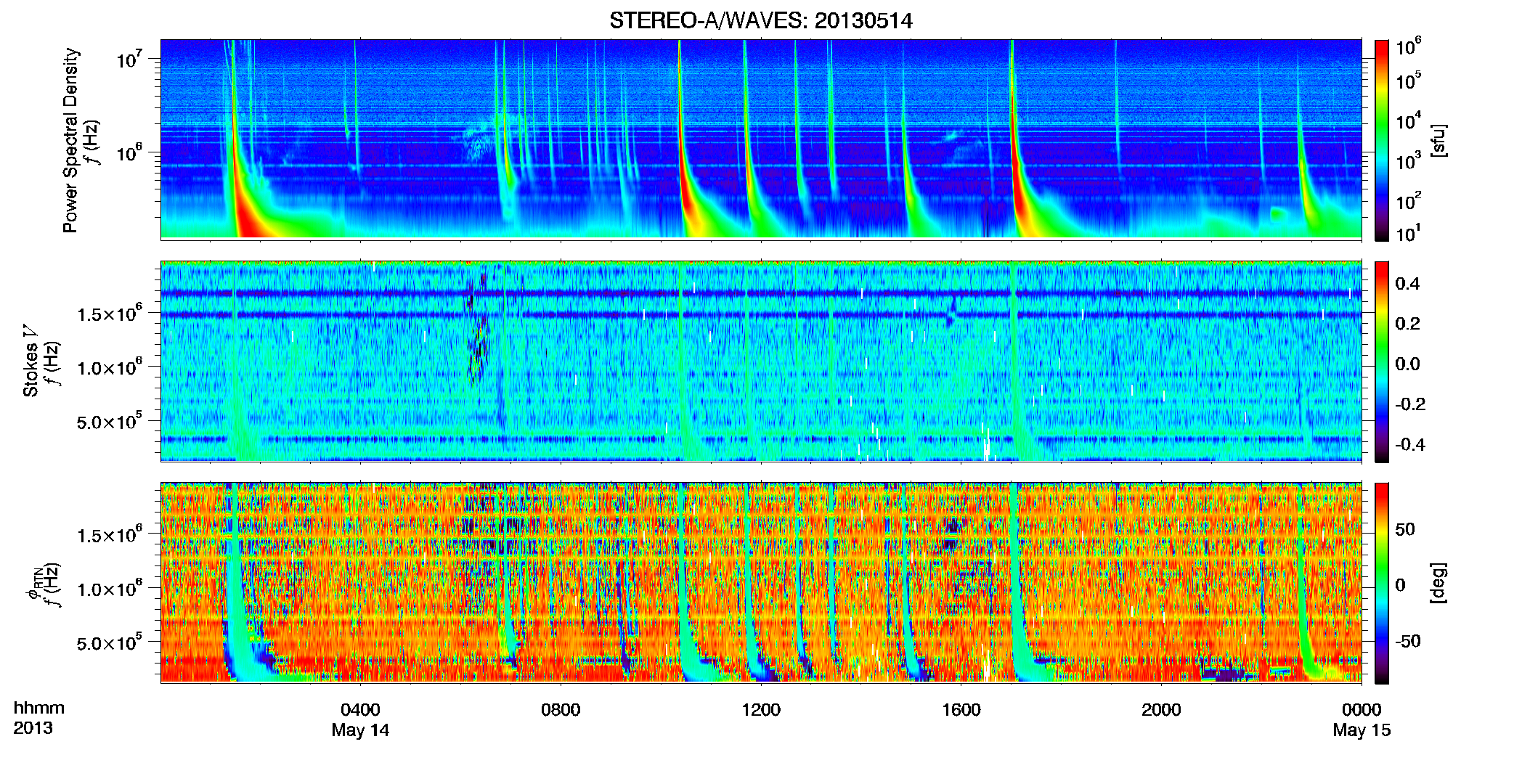Click the 1600 time tick label
This screenshot has height=784, width=1522.
961,709
